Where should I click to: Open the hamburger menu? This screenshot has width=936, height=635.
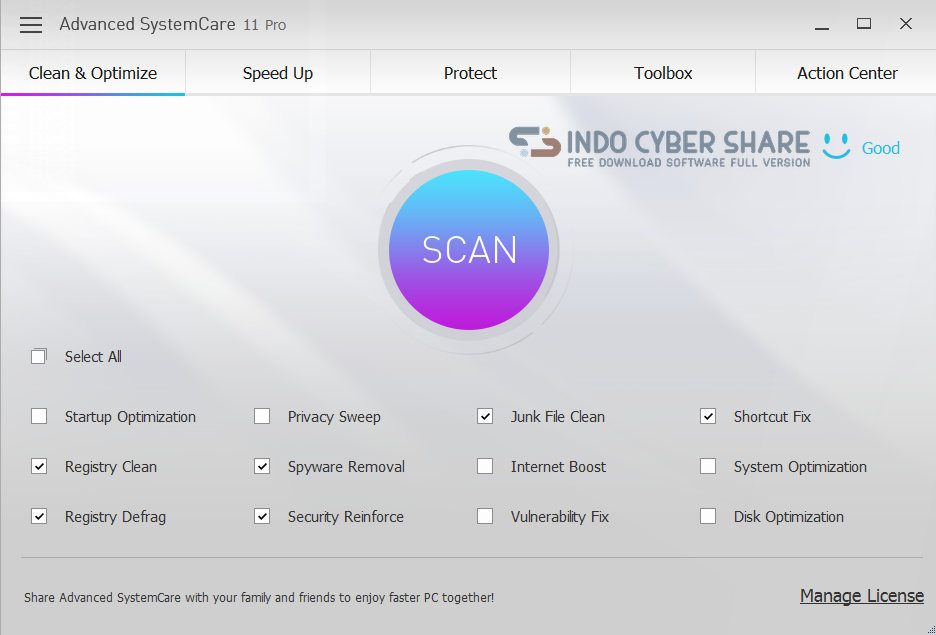(30, 24)
